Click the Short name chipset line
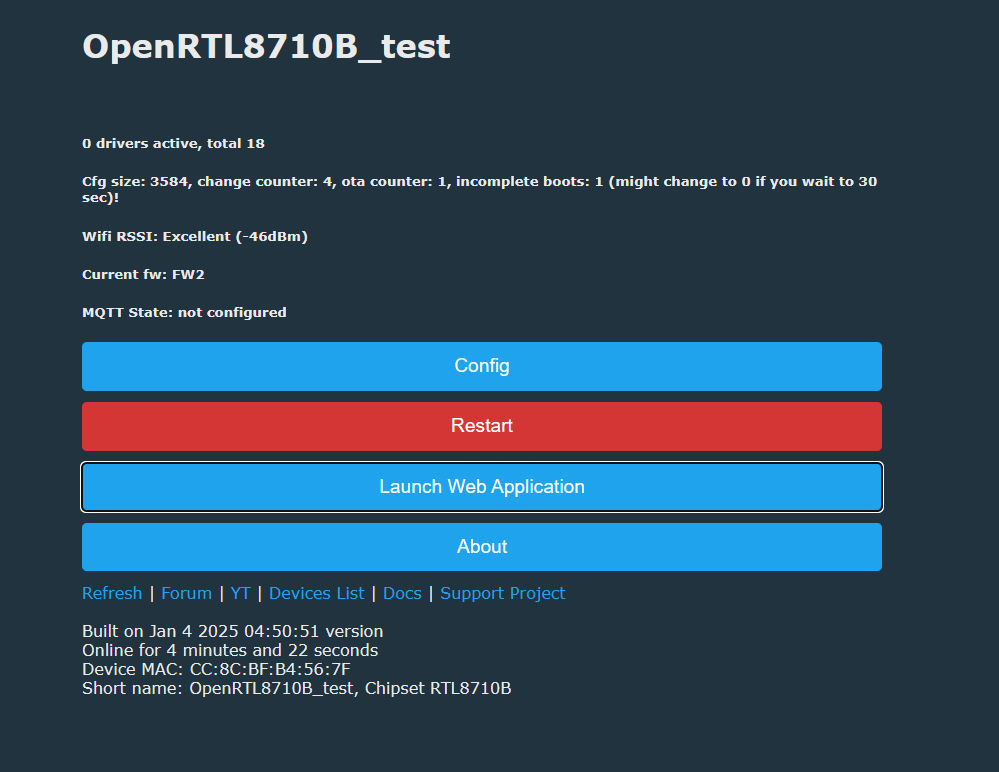 [x=296, y=688]
